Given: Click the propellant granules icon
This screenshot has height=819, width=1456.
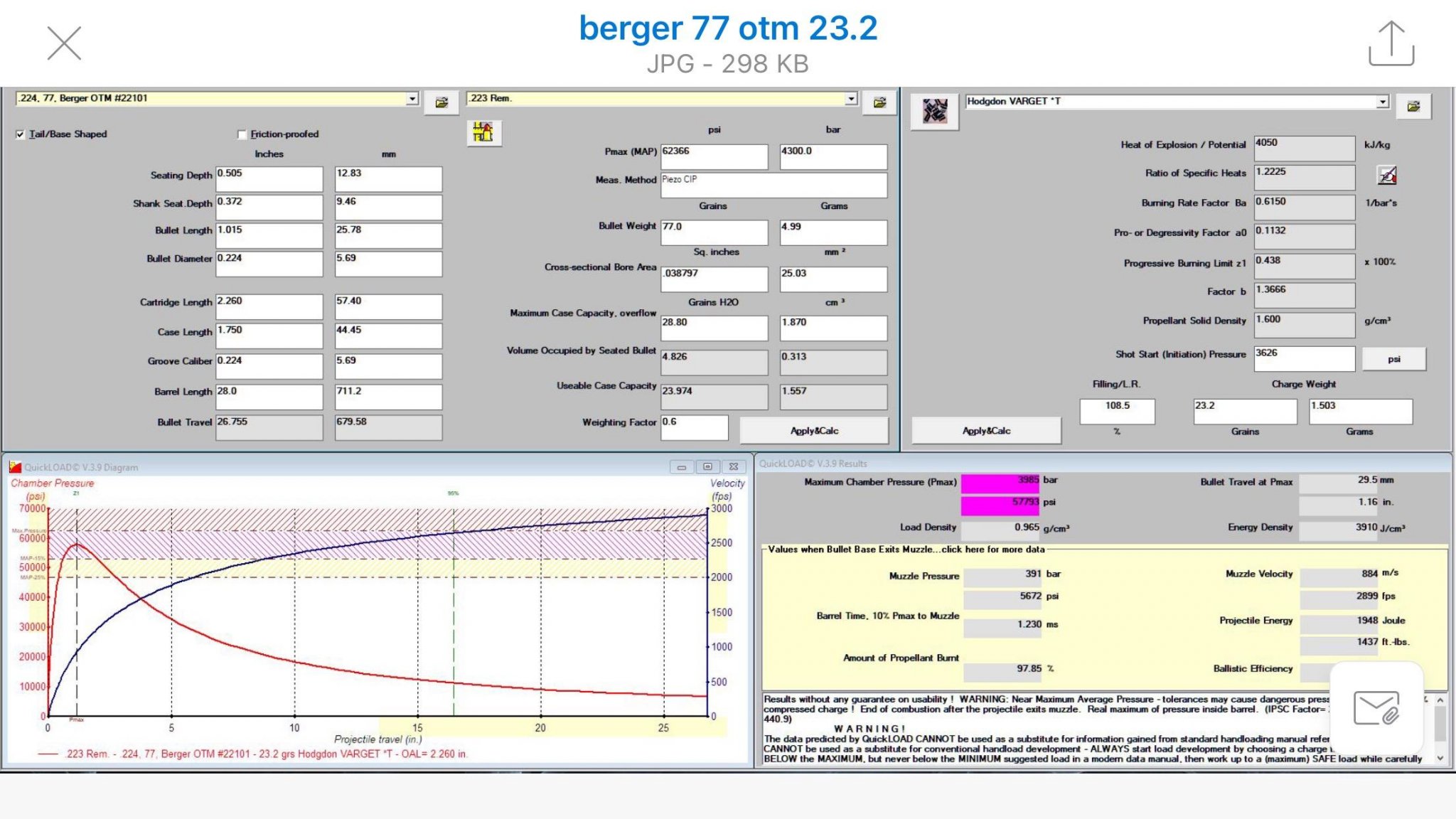Looking at the screenshot, I should [x=935, y=111].
